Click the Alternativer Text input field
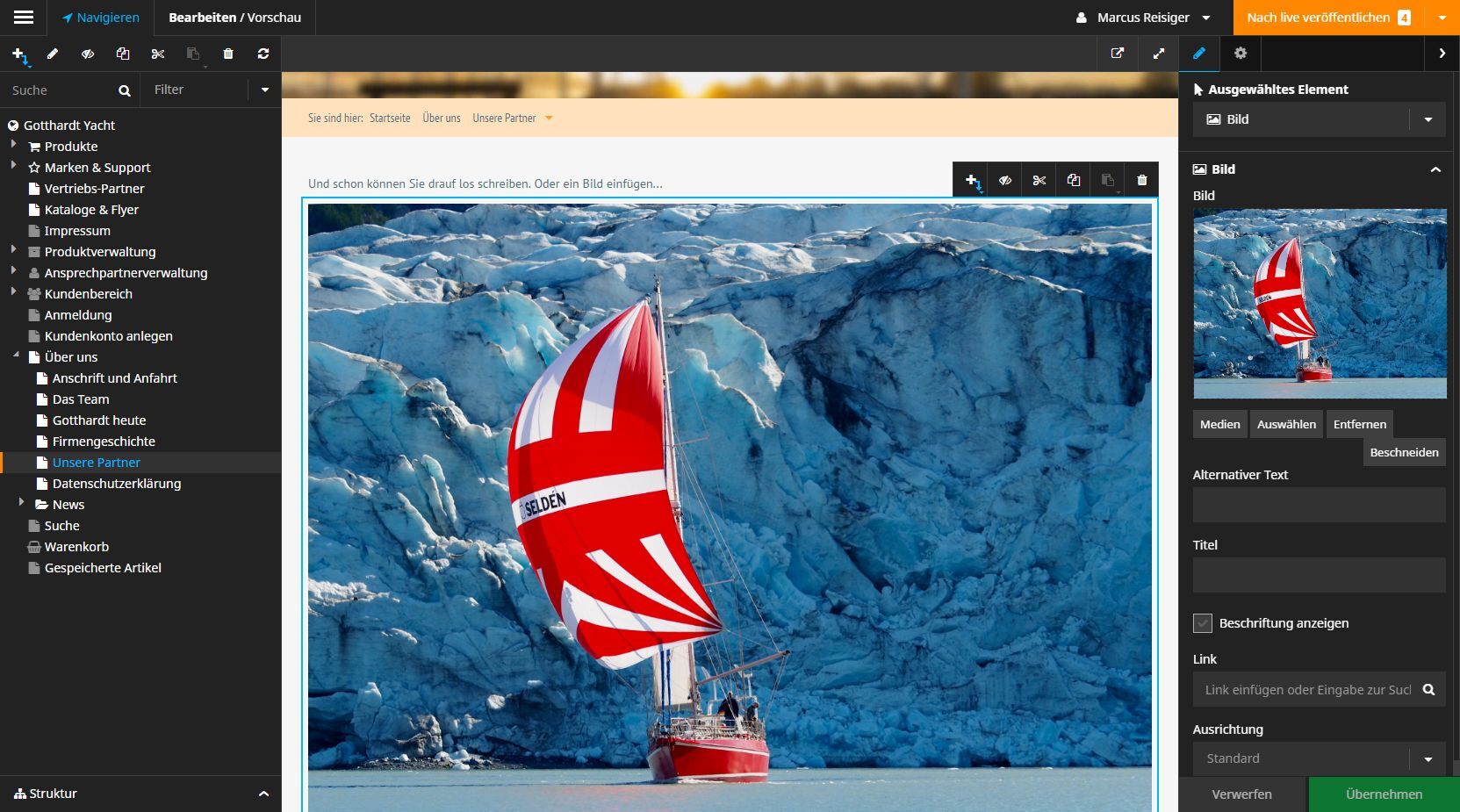The height and width of the screenshot is (812, 1460). pos(1319,505)
